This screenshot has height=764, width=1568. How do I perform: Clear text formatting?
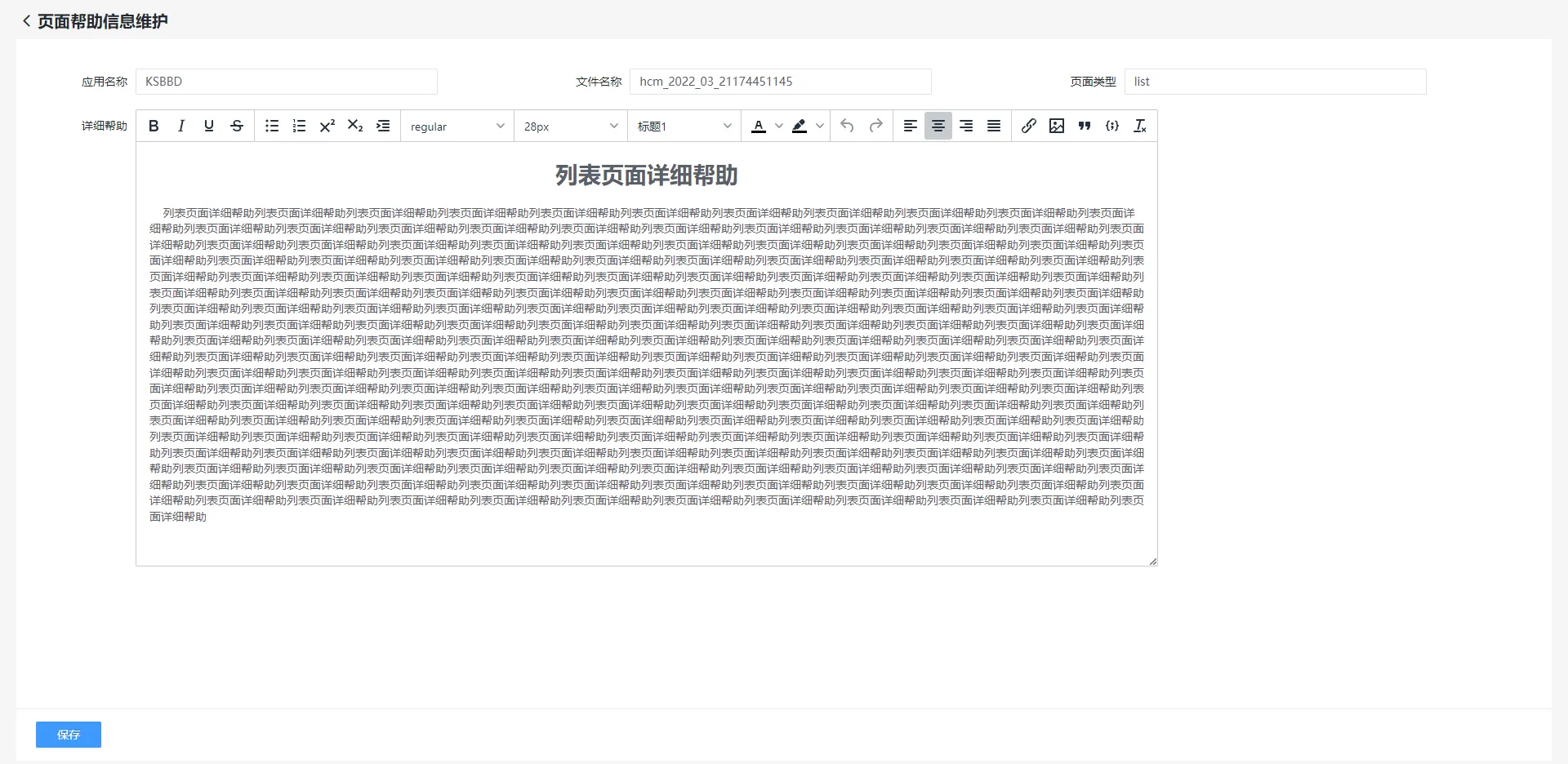[x=1140, y=126]
